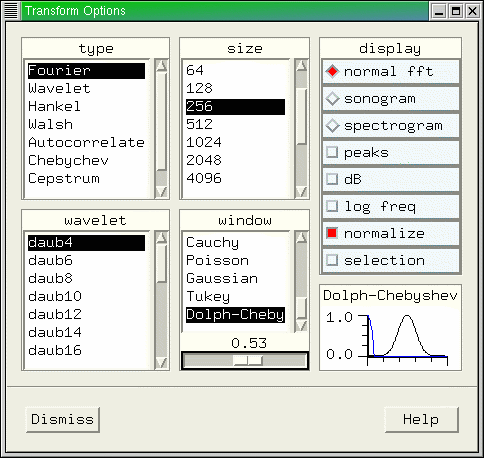
Task: Pick Walsh in the type list
Action: (x=86, y=125)
